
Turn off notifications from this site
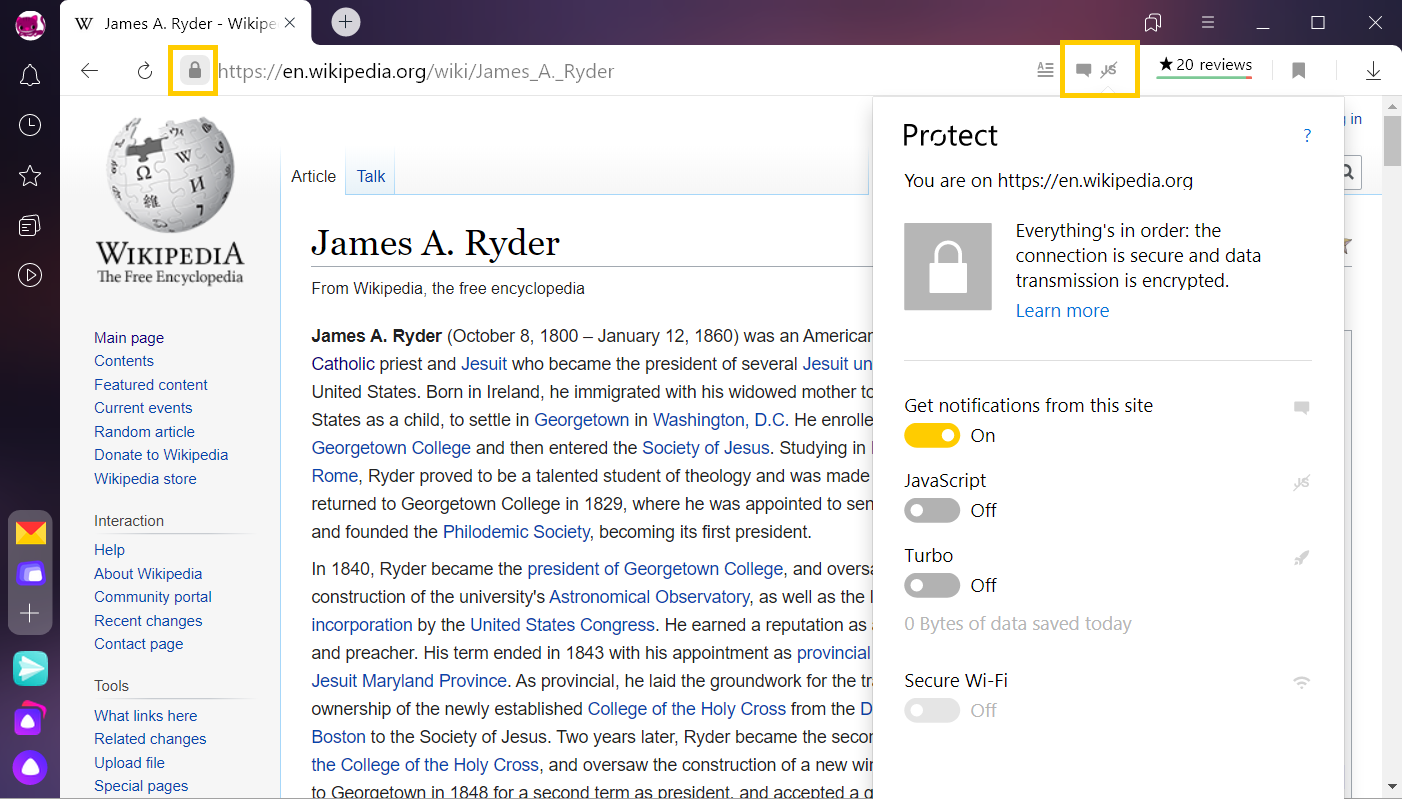pos(931,435)
